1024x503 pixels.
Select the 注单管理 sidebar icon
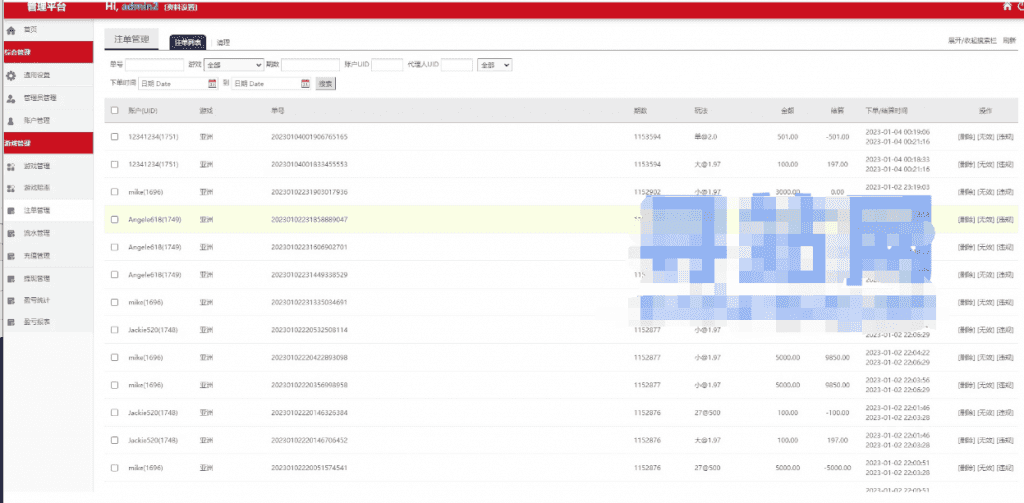10,211
